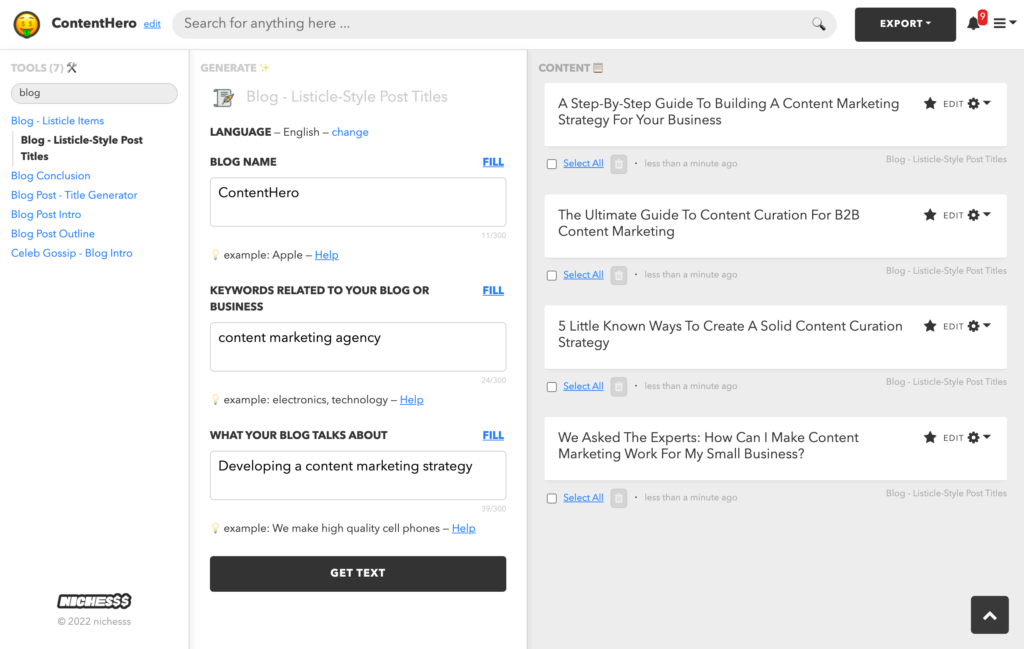
Task: Edit the Ultimate Guide To Content Curation title
Action: click(953, 215)
